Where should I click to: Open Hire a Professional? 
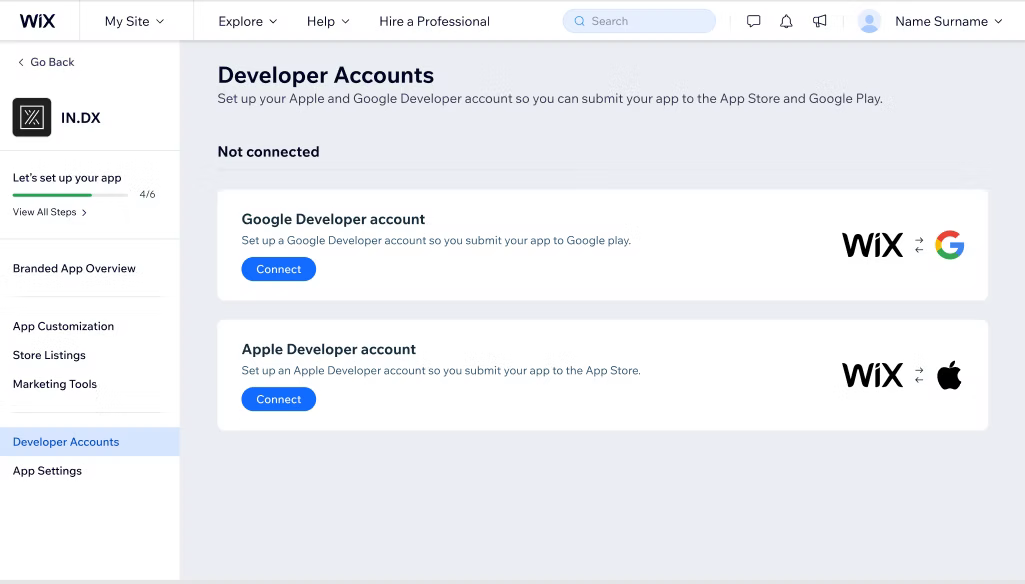point(434,21)
